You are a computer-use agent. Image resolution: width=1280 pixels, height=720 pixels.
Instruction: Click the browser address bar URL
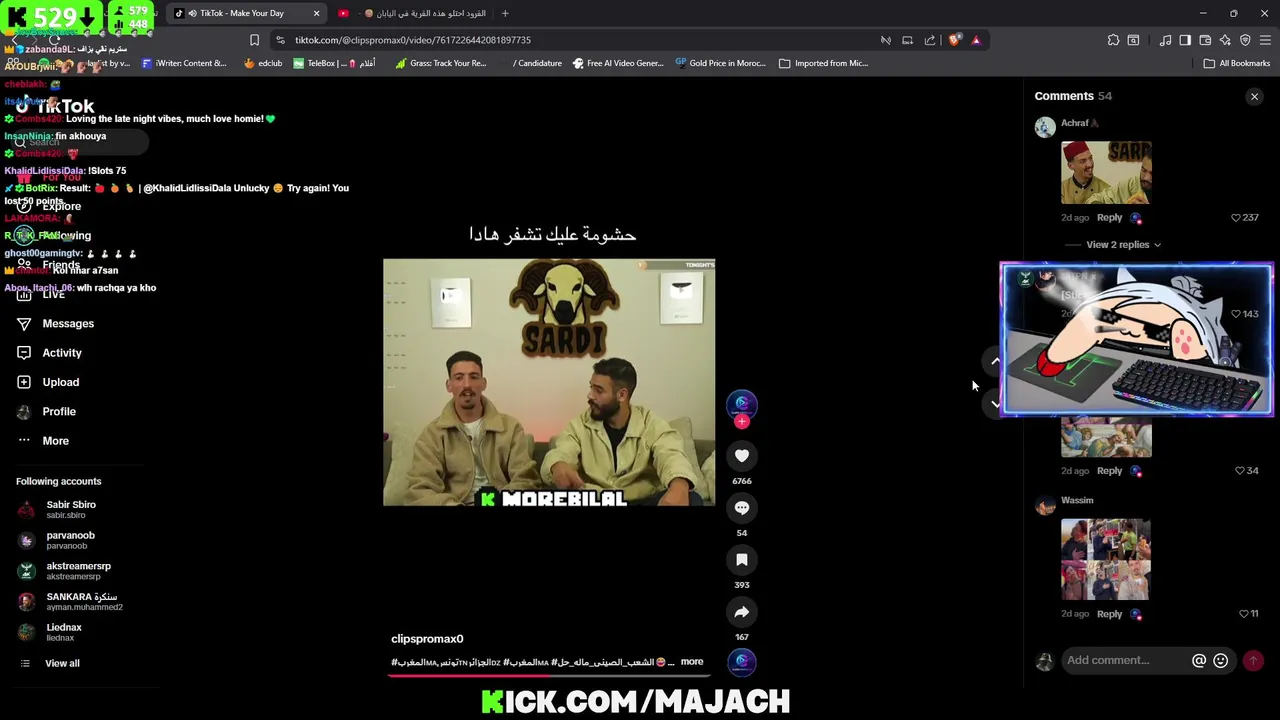(x=413, y=40)
